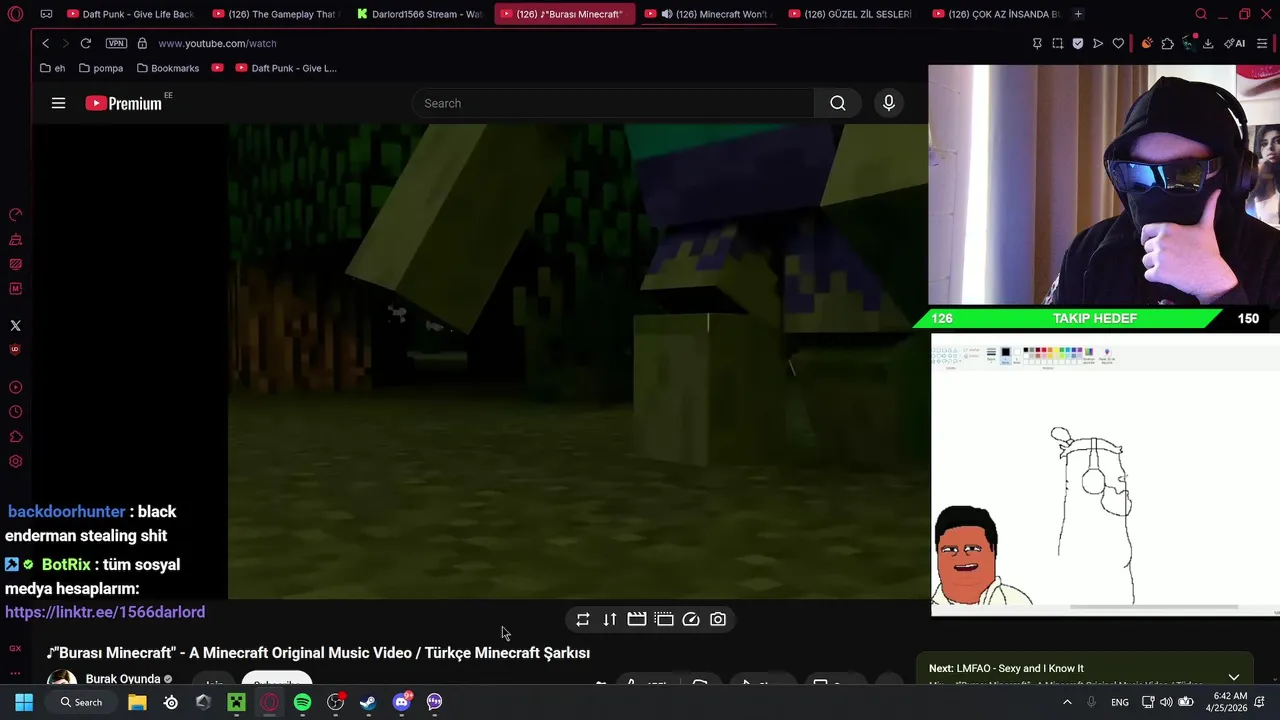Open Spotify from taskbar

click(x=302, y=702)
